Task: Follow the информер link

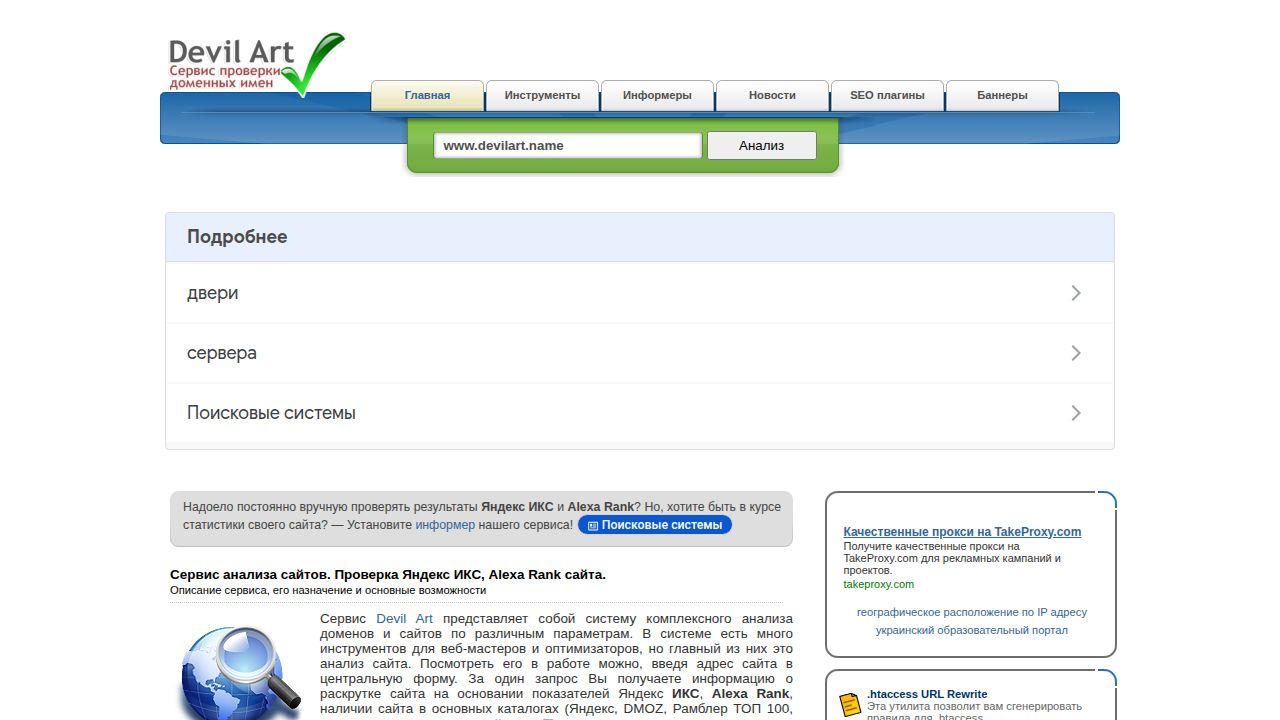Action: (x=445, y=524)
